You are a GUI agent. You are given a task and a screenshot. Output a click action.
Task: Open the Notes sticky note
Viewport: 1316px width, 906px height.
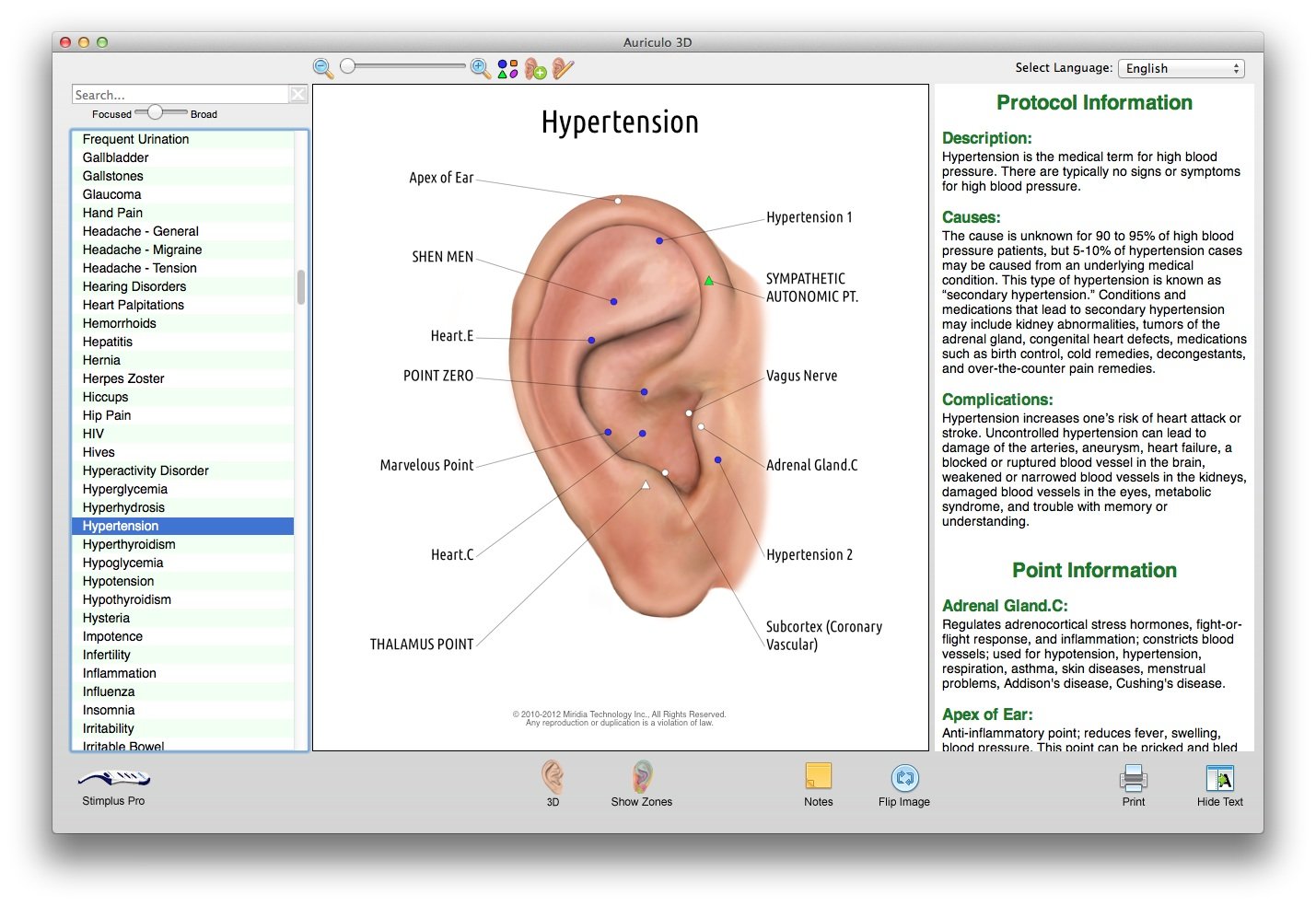pos(818,781)
